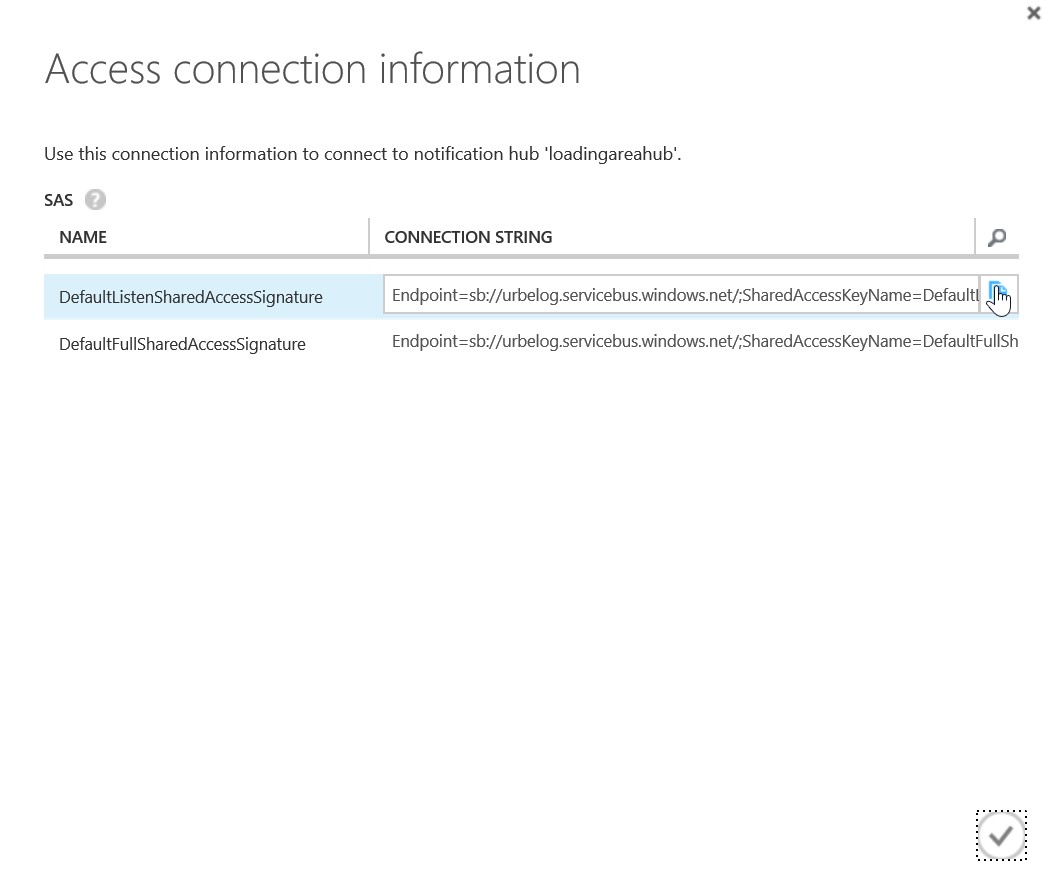Click the CONNECTION STRING column header
The width and height of the screenshot is (1061, 876).
468,237
